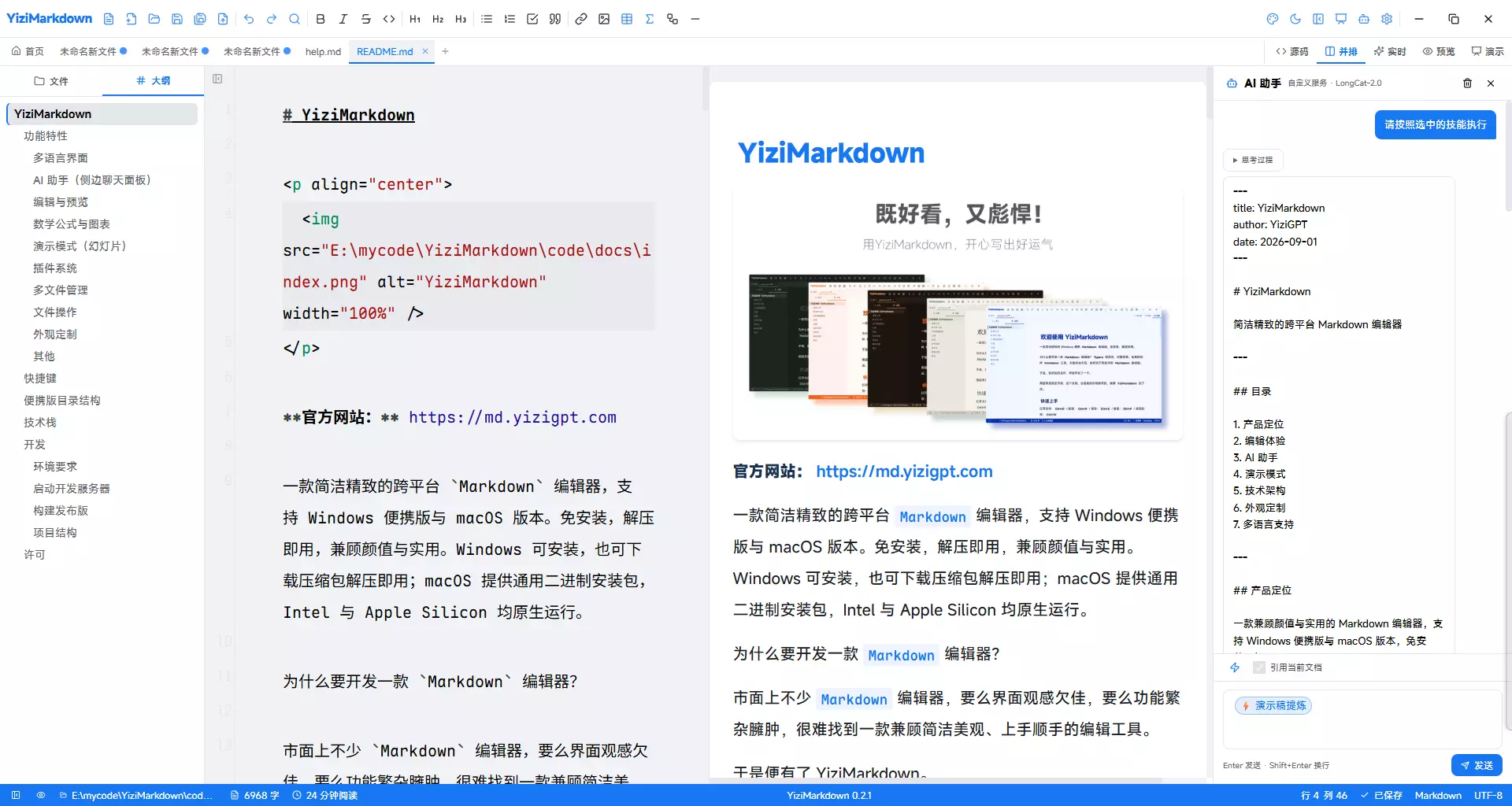This screenshot has height=806, width=1512.
Task: Undo the last edit
Action: click(249, 19)
